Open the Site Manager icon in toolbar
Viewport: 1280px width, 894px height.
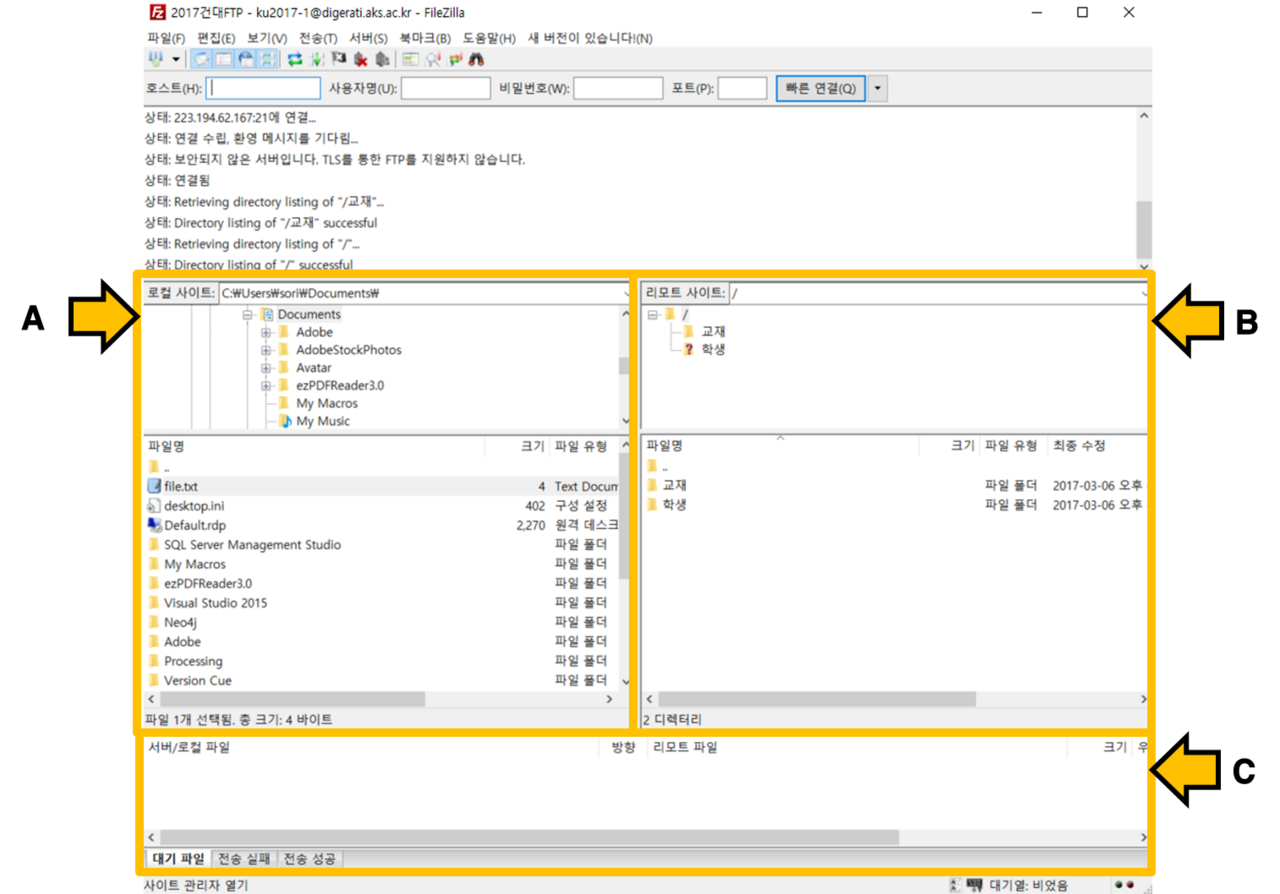[x=154, y=60]
